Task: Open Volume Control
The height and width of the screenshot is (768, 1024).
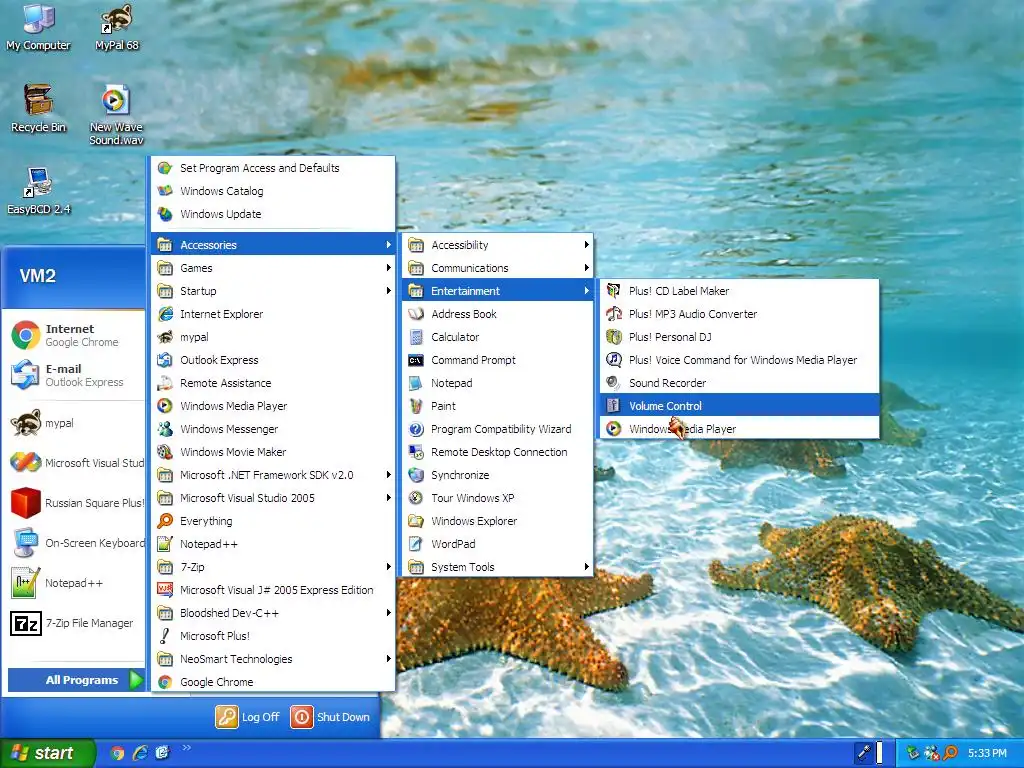Action: [739, 406]
